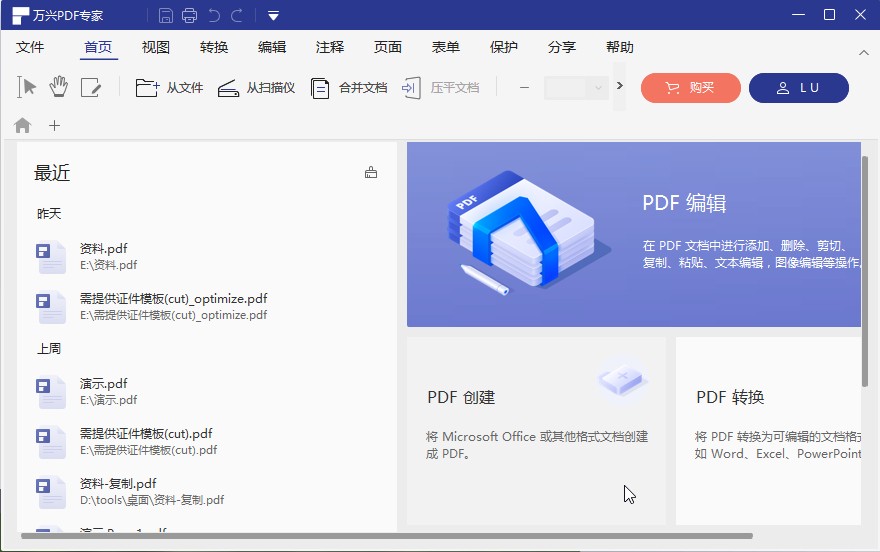Open the 转换 tab

pos(214,47)
